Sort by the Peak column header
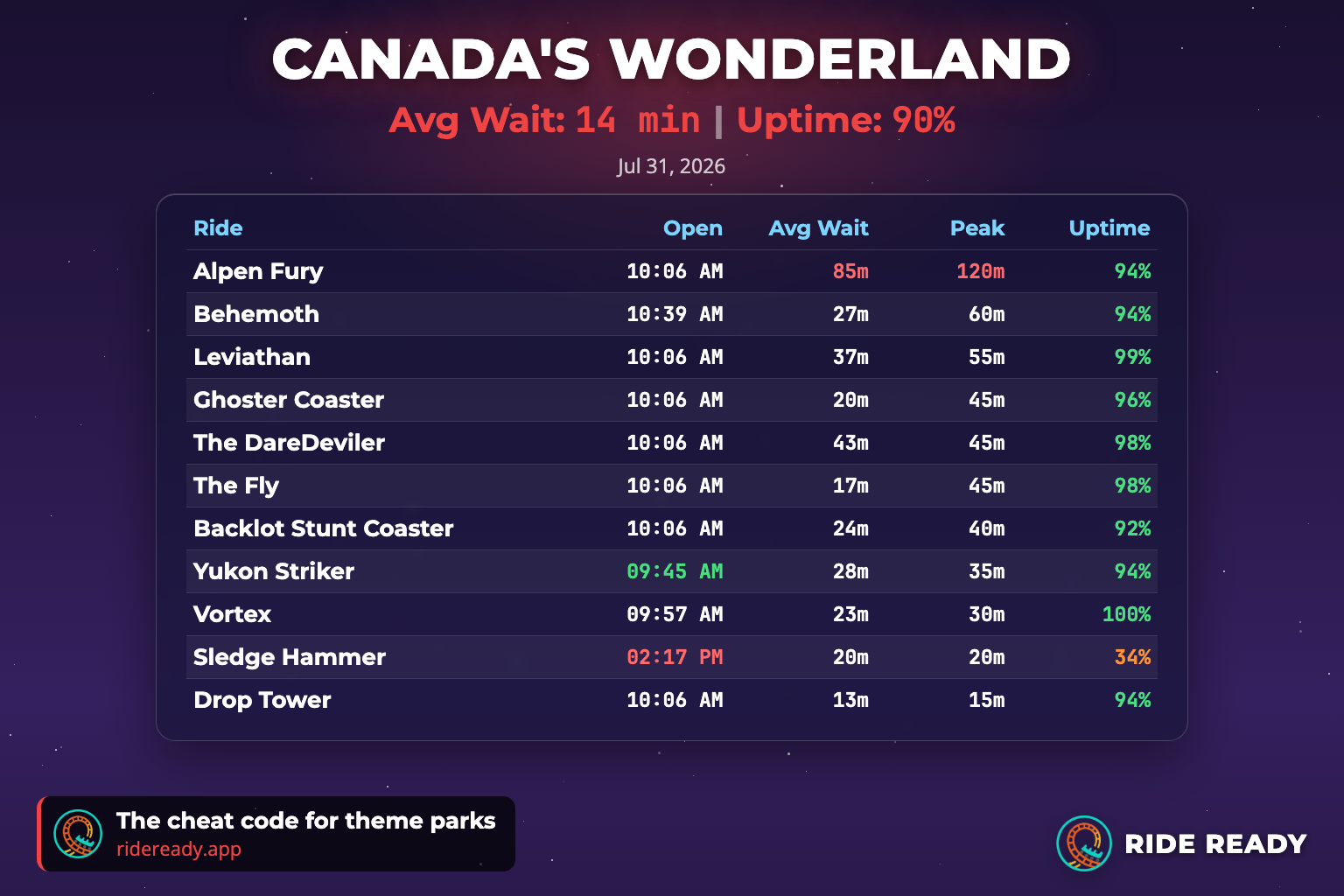 click(x=977, y=228)
